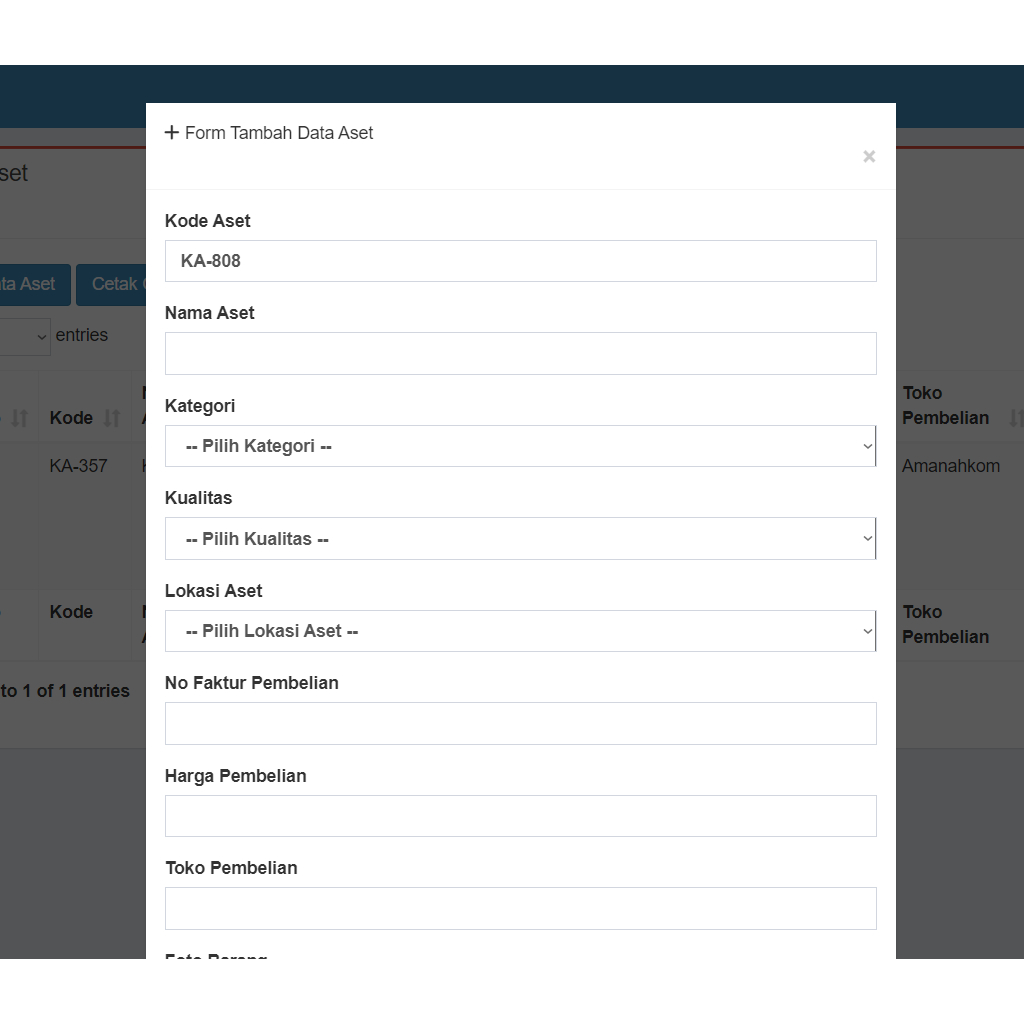The image size is (1024, 1024).
Task: Select the Harga Pembelian input box
Action: [520, 816]
